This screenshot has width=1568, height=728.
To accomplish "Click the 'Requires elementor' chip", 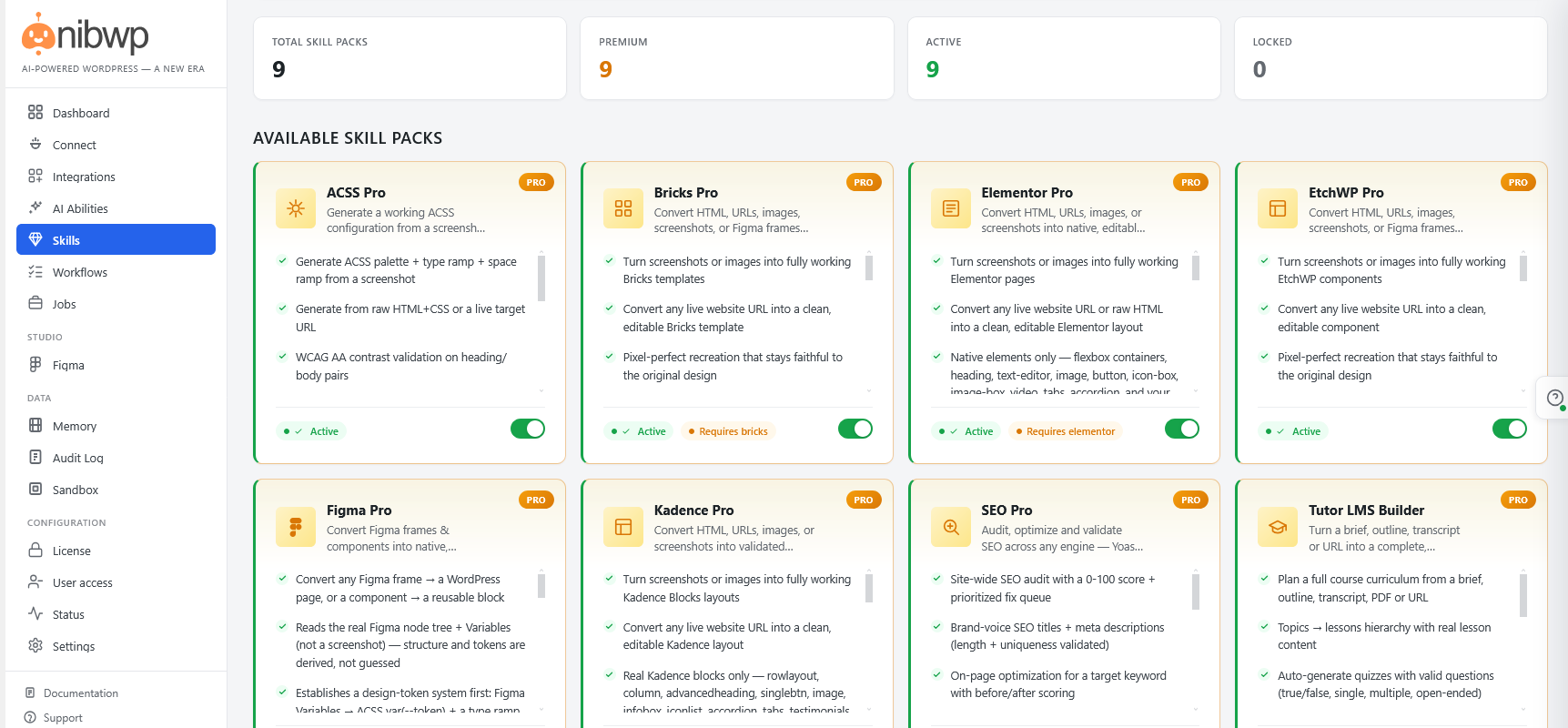I will 1066,431.
